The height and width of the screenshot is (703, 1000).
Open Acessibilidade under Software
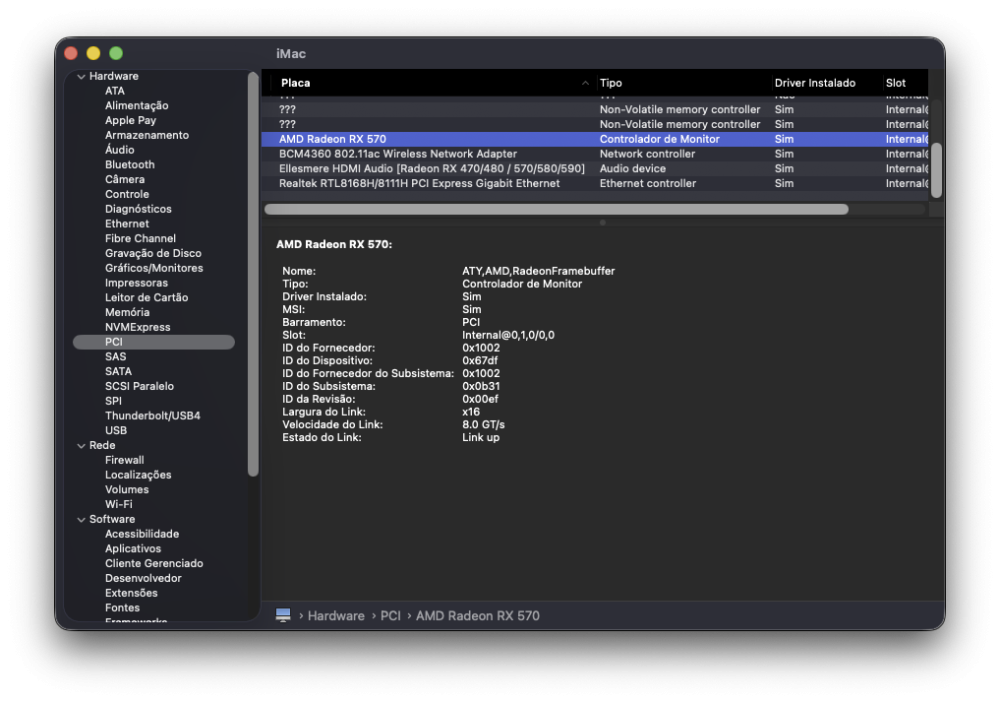[x=142, y=534]
